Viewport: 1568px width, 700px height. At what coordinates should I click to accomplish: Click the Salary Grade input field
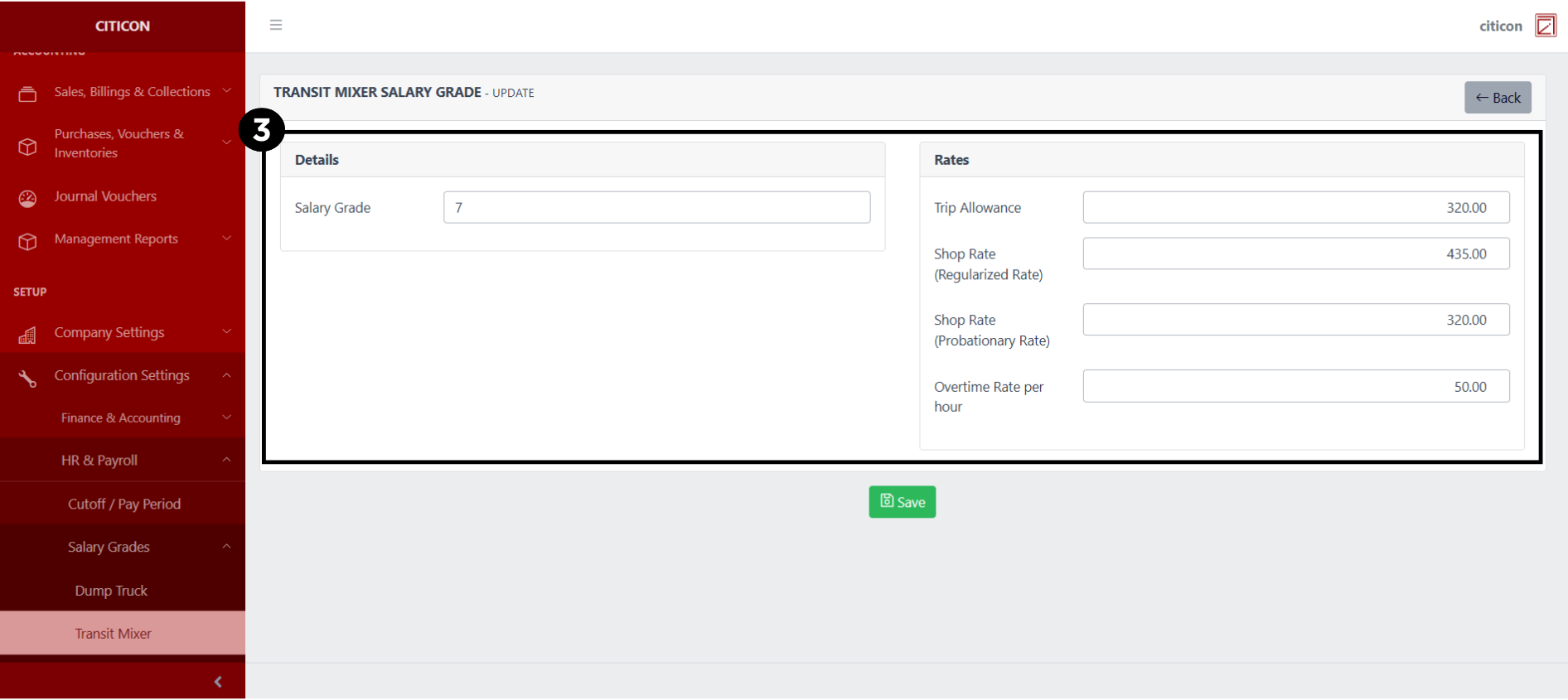[656, 208]
